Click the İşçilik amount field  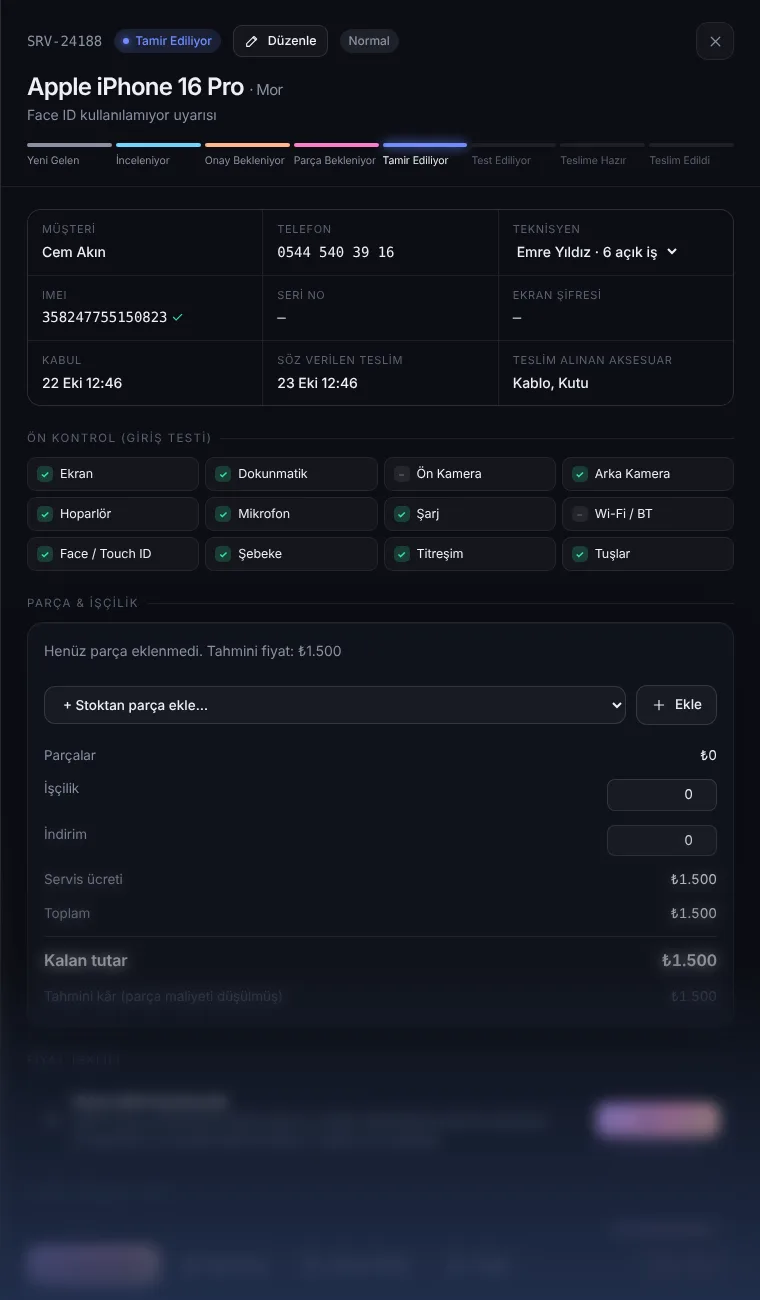pyautogui.click(x=662, y=795)
